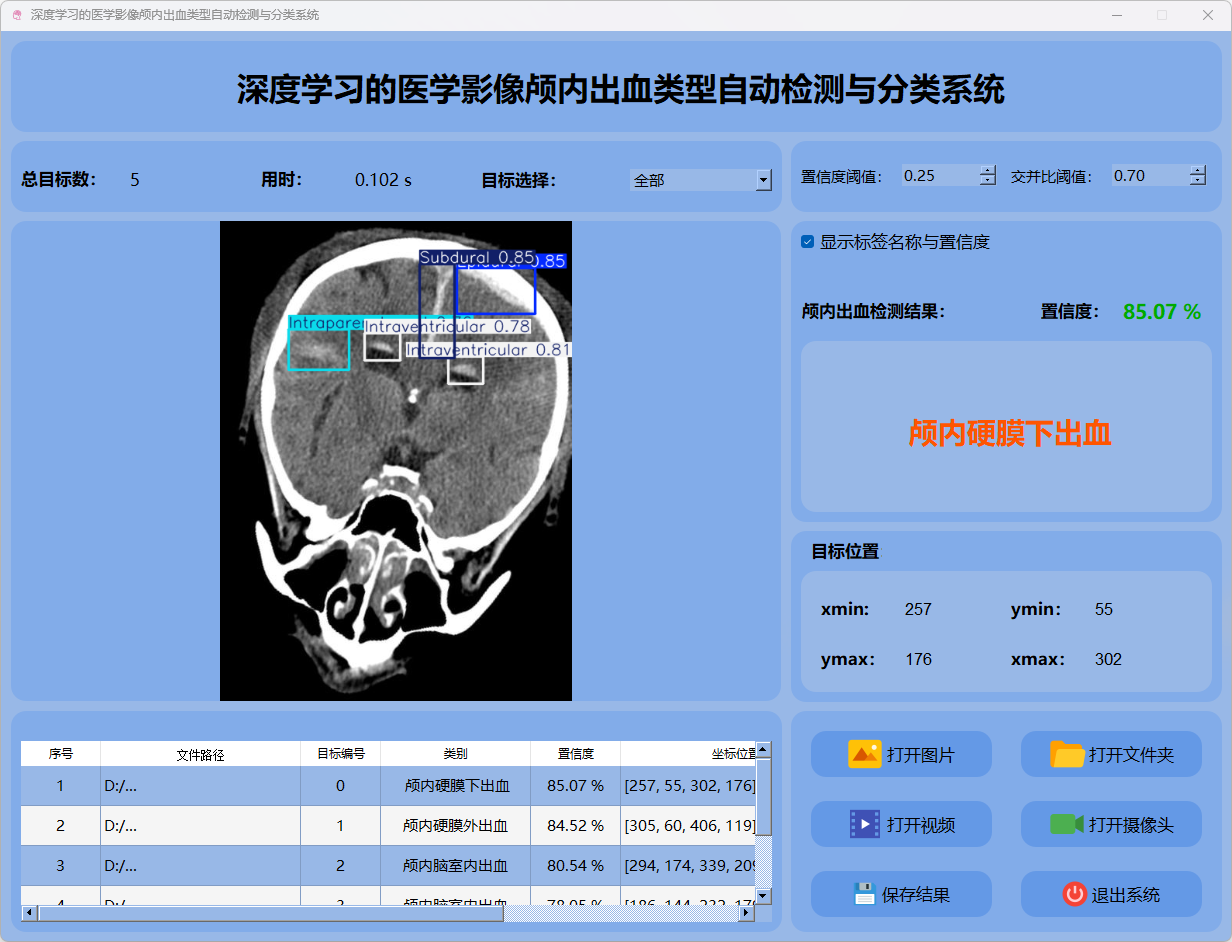Click the 打开文件夹 button label

click(x=1131, y=755)
